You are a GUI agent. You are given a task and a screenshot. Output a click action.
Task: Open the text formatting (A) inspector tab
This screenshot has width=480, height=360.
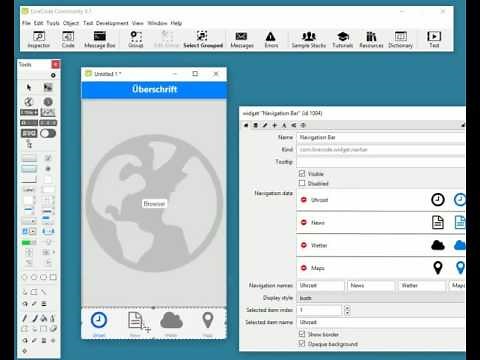coord(284,125)
